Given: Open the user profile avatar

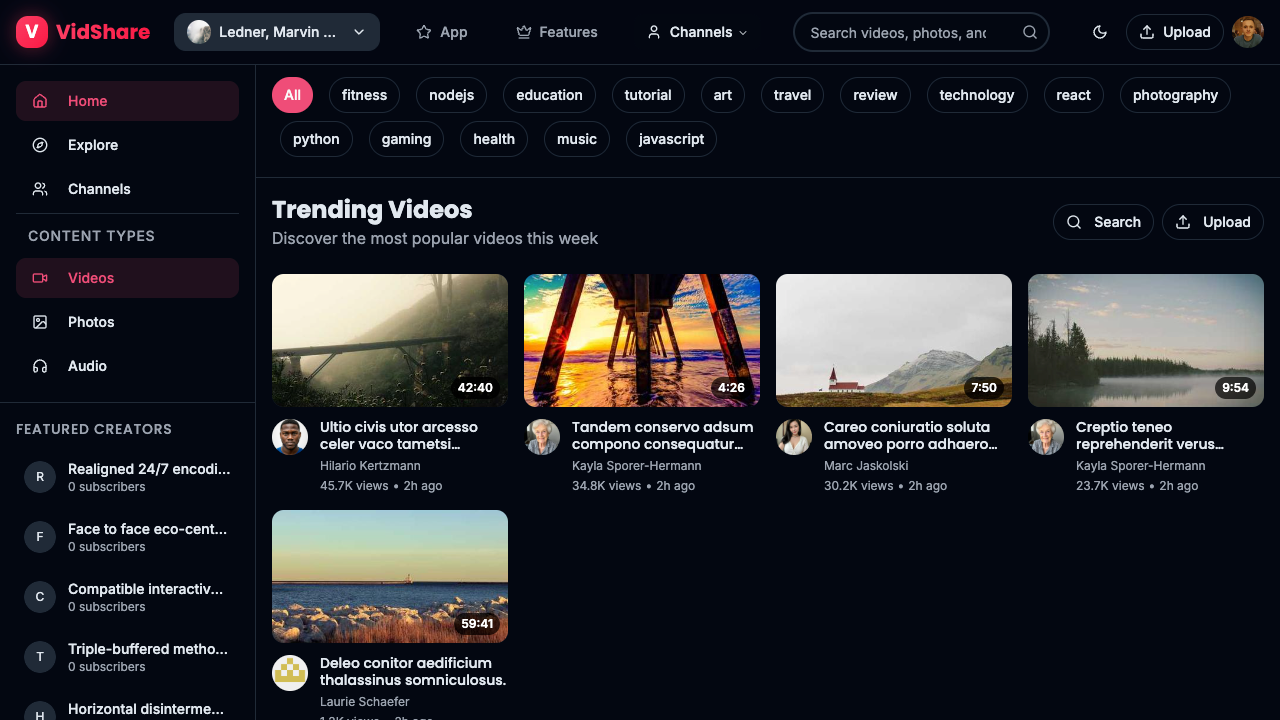Looking at the screenshot, I should [x=1248, y=32].
